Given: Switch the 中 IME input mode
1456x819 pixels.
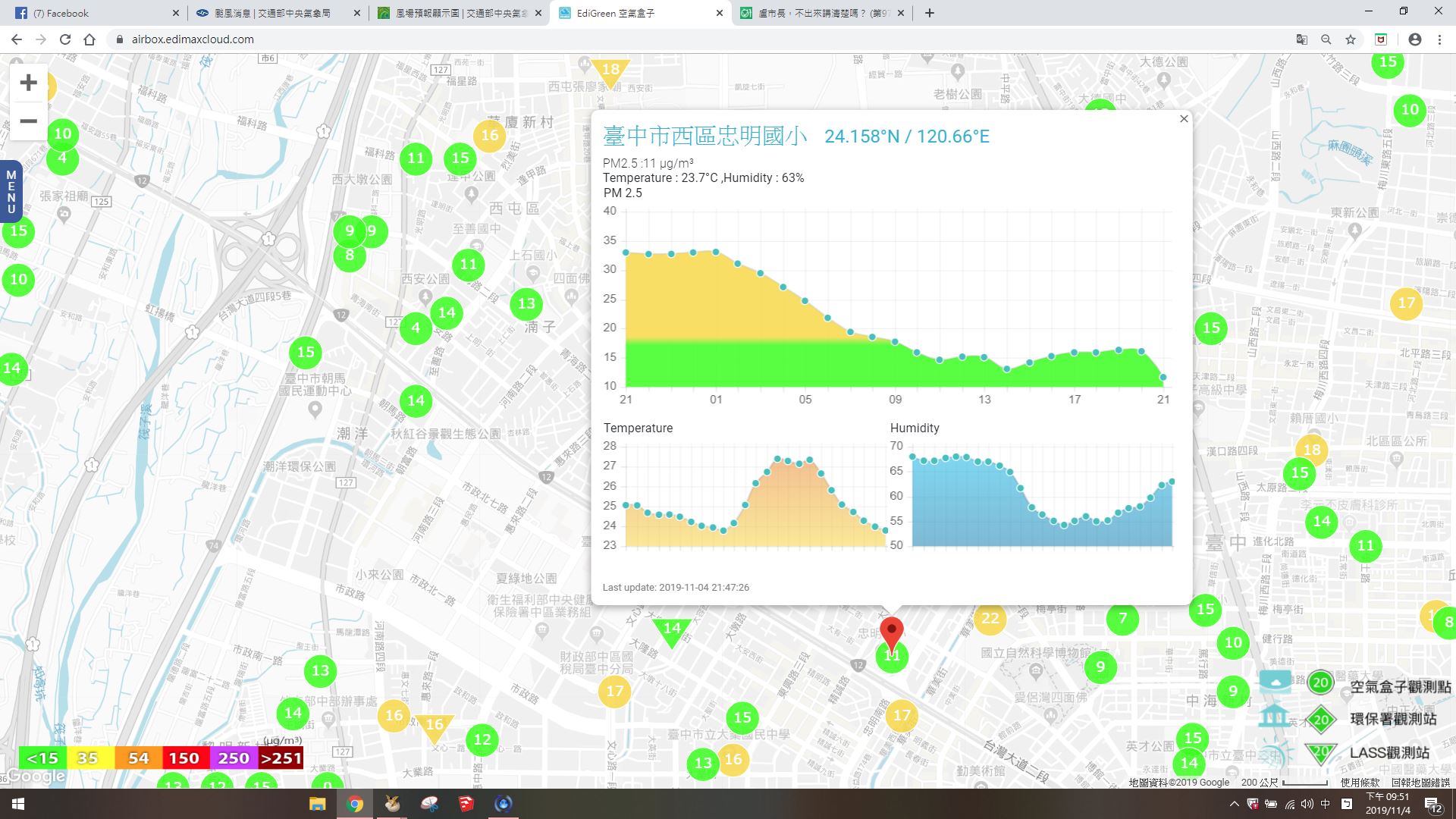Looking at the screenshot, I should [1325, 804].
